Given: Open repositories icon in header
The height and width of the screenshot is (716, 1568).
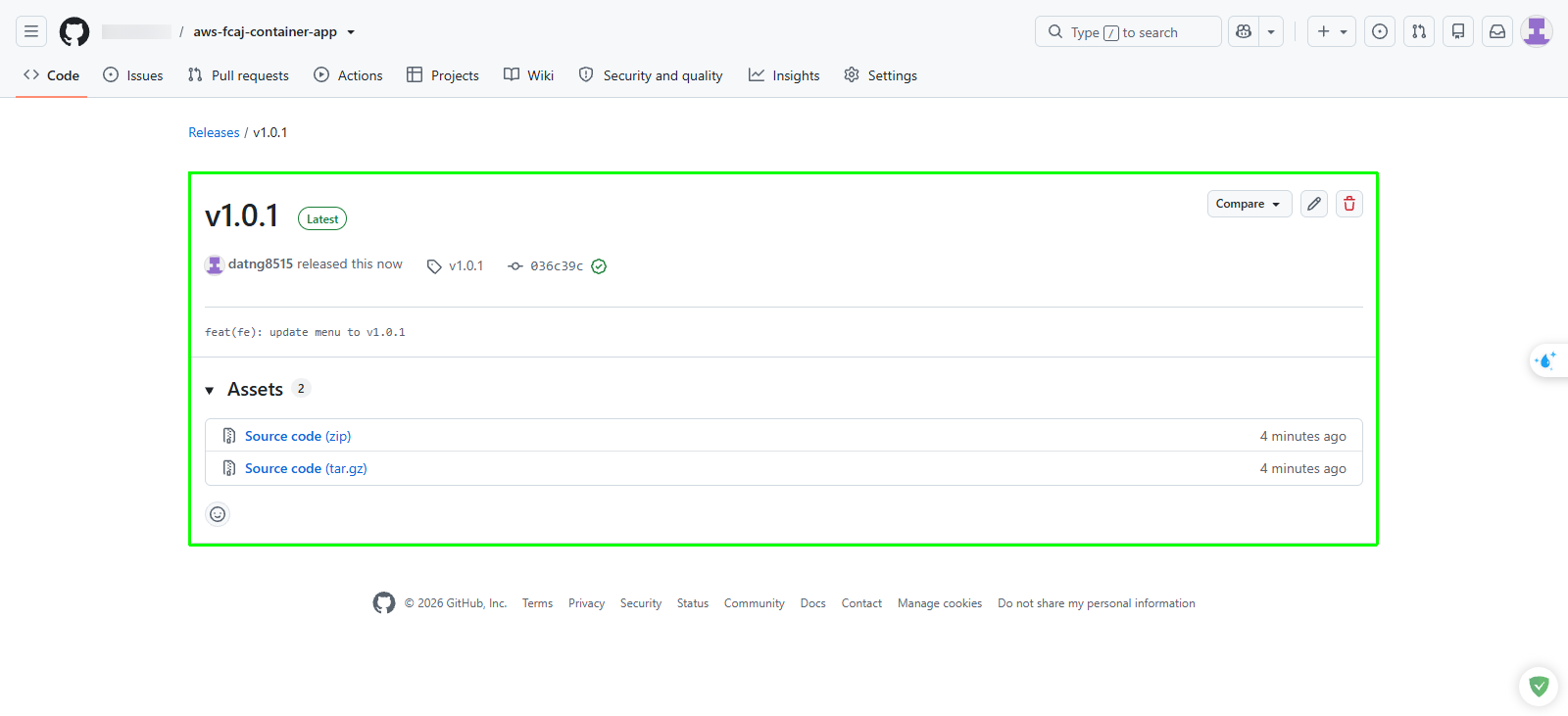Looking at the screenshot, I should [1458, 31].
